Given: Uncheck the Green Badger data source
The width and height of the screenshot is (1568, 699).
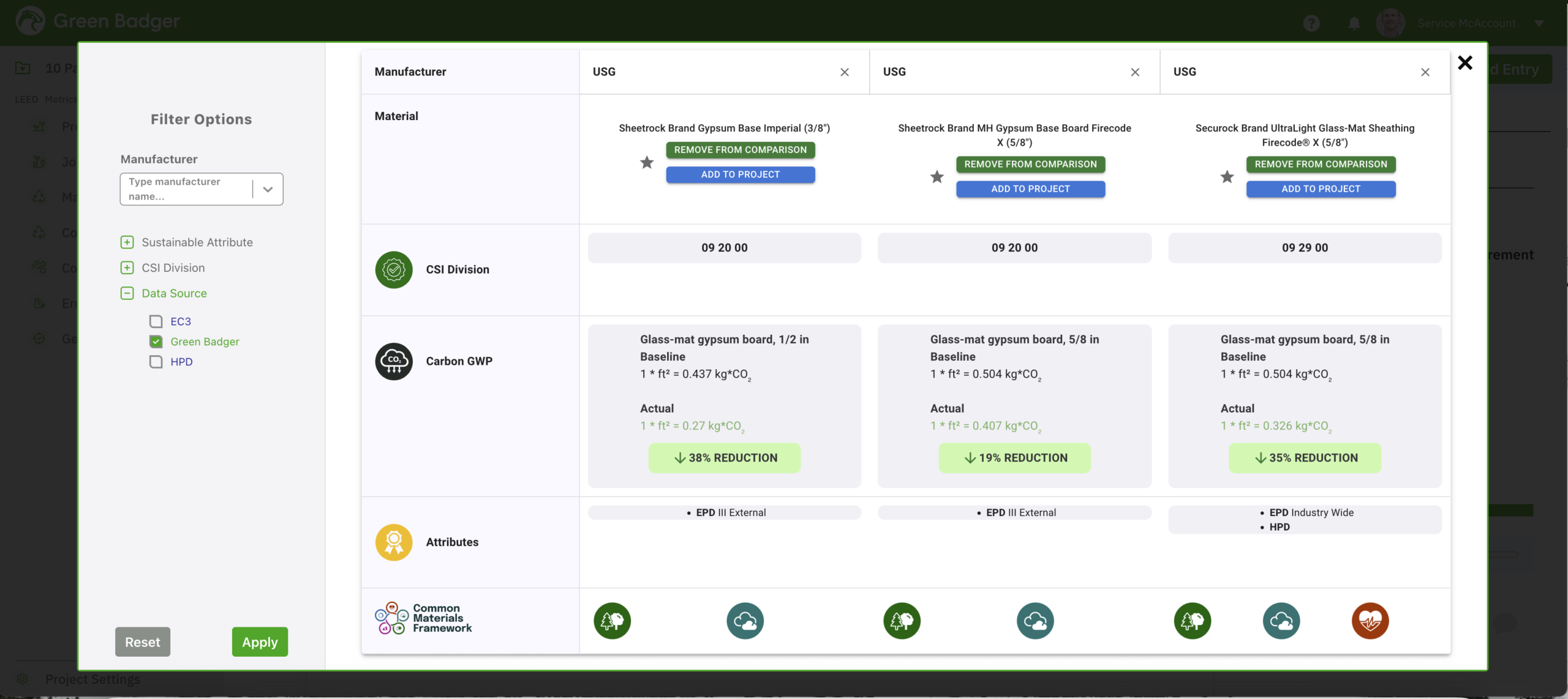Looking at the screenshot, I should (156, 342).
